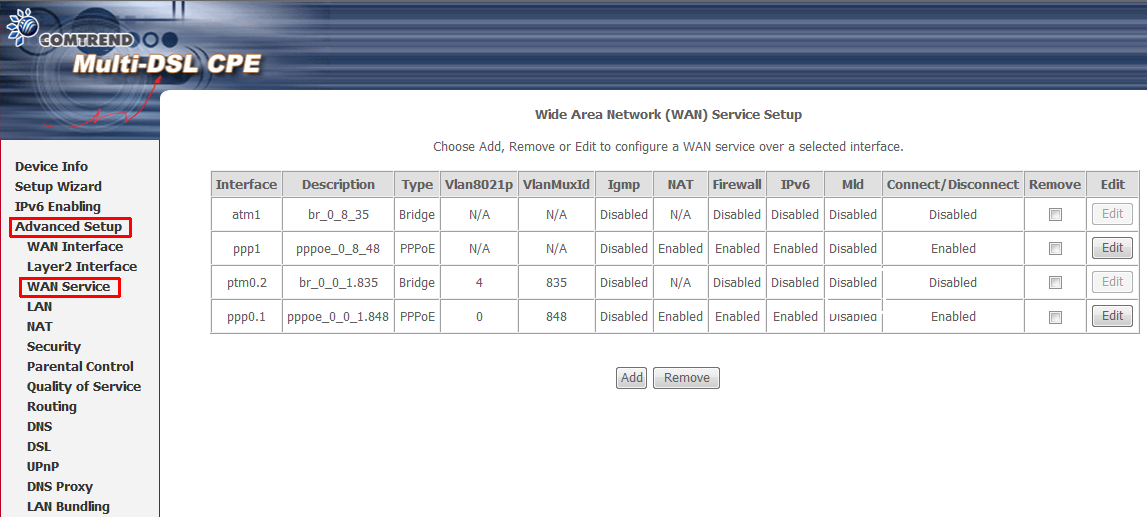The height and width of the screenshot is (517, 1147).
Task: Select Remove checkbox for ptm0.2 row
Action: pos(1055,282)
